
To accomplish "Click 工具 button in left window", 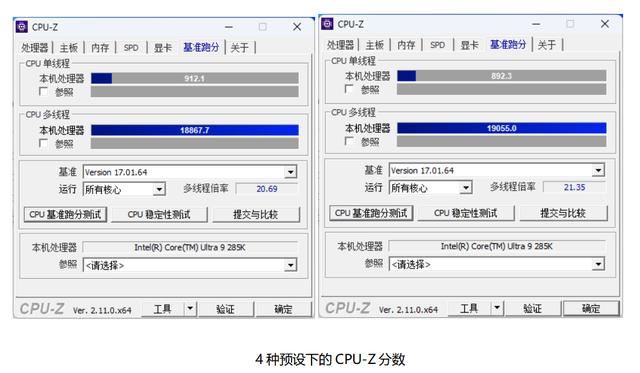I will pyautogui.click(x=163, y=309).
